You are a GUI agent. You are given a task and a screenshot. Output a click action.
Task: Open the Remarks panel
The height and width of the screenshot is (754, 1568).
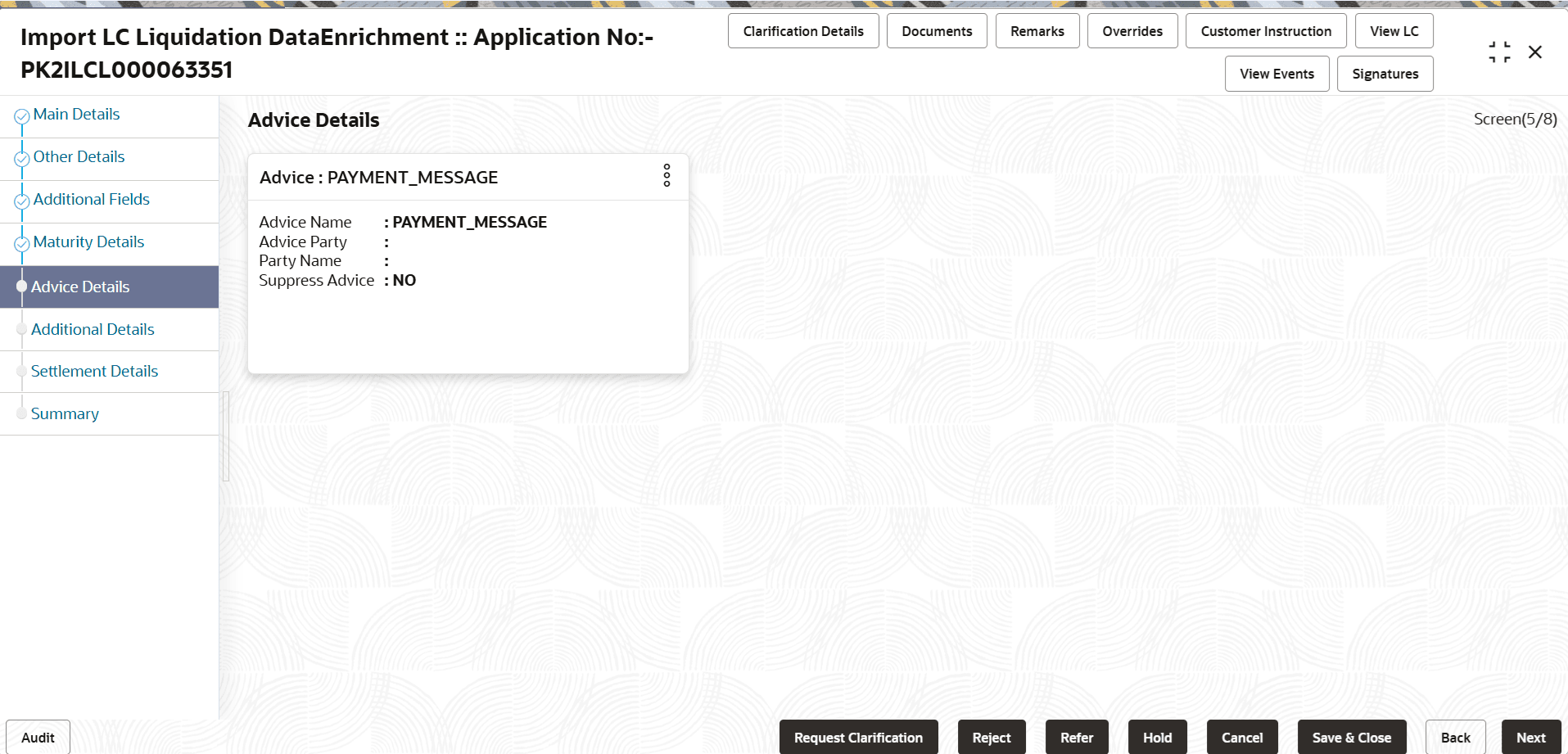[x=1037, y=31]
